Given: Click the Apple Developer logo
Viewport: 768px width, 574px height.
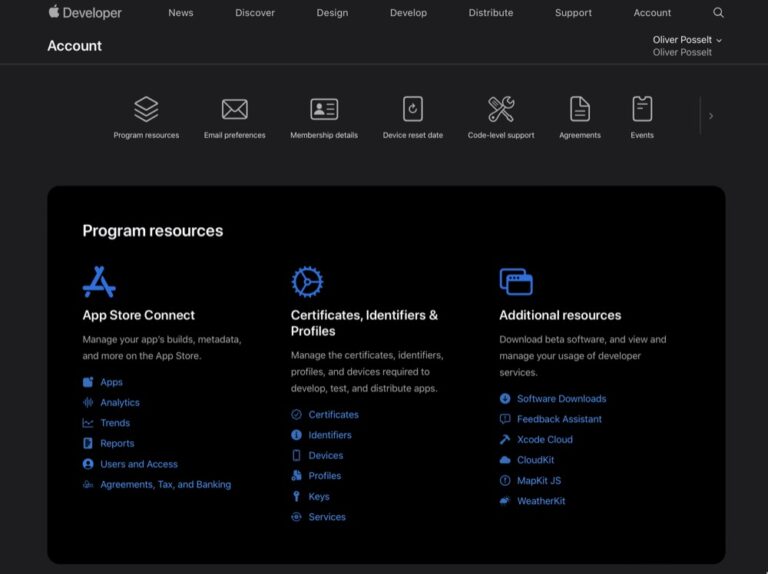Looking at the screenshot, I should pos(85,13).
